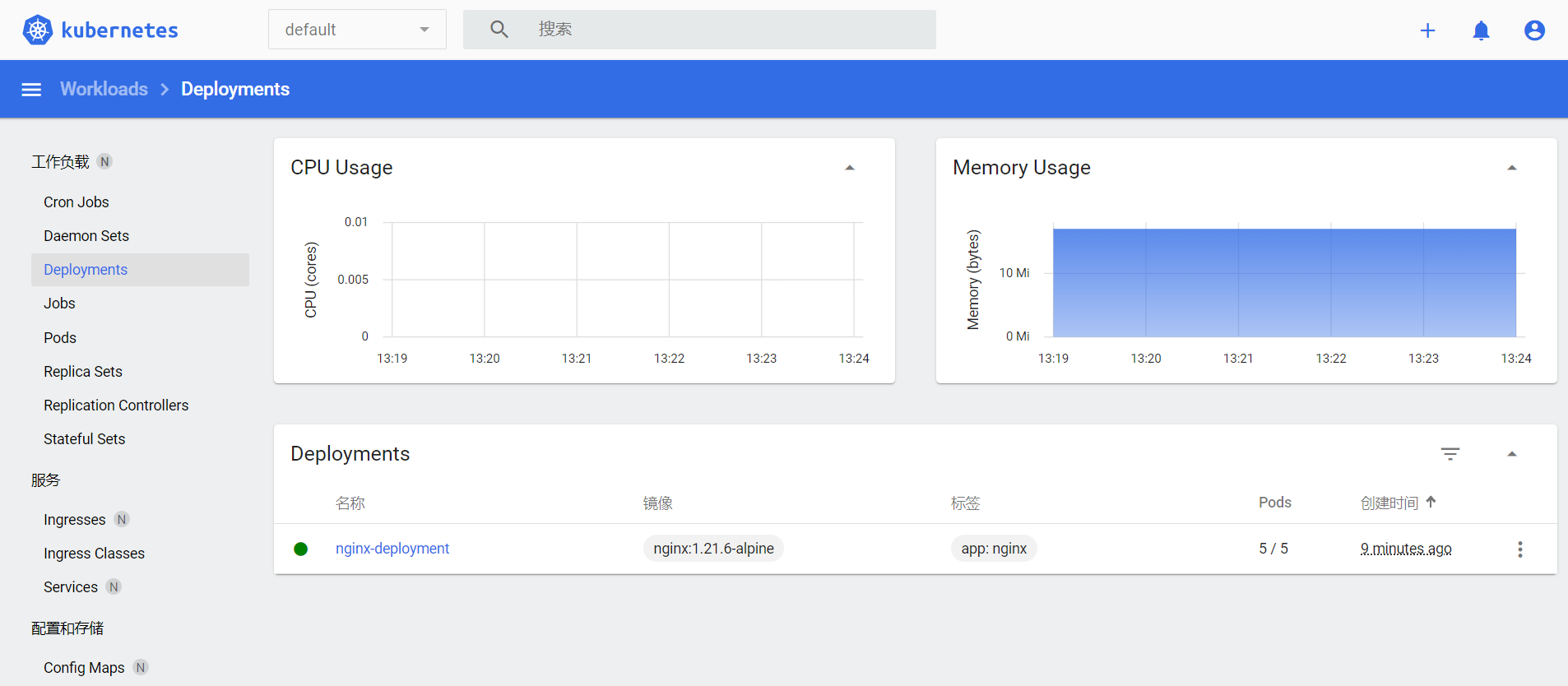1568x686 pixels.
Task: Click the plus create resource icon
Action: pyautogui.click(x=1427, y=30)
